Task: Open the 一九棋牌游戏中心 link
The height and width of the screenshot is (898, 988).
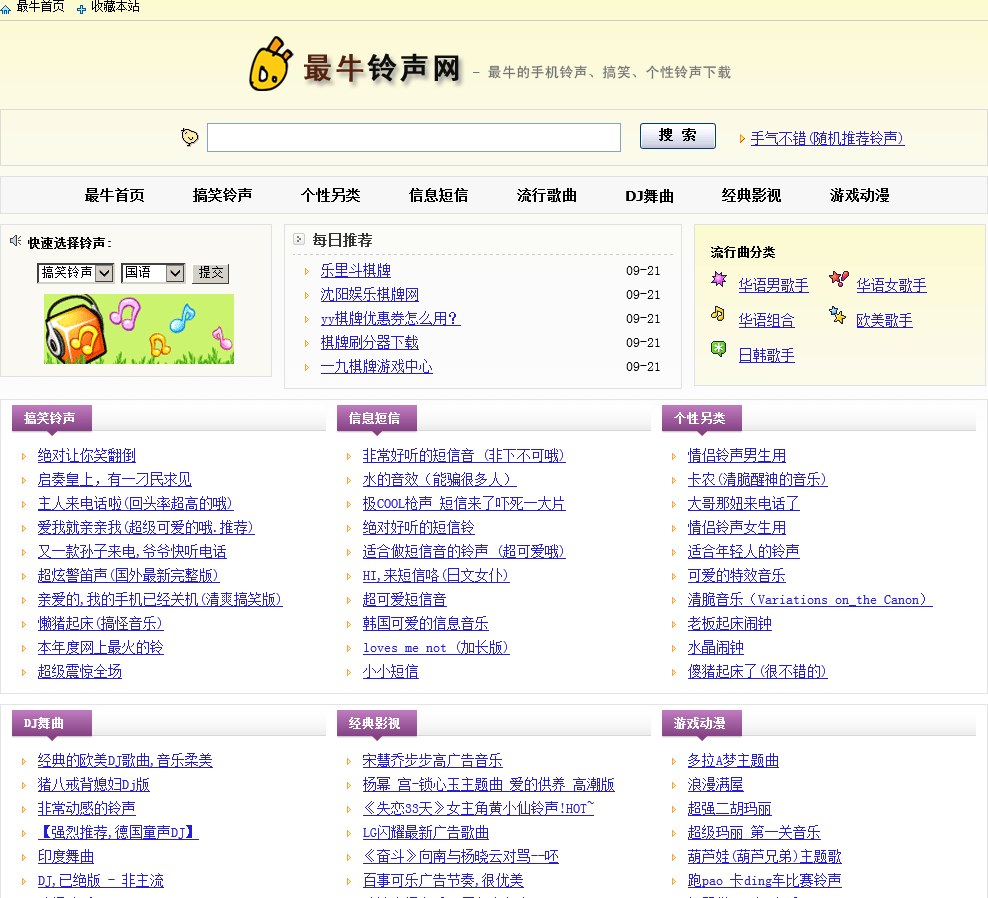Action: 376,366
